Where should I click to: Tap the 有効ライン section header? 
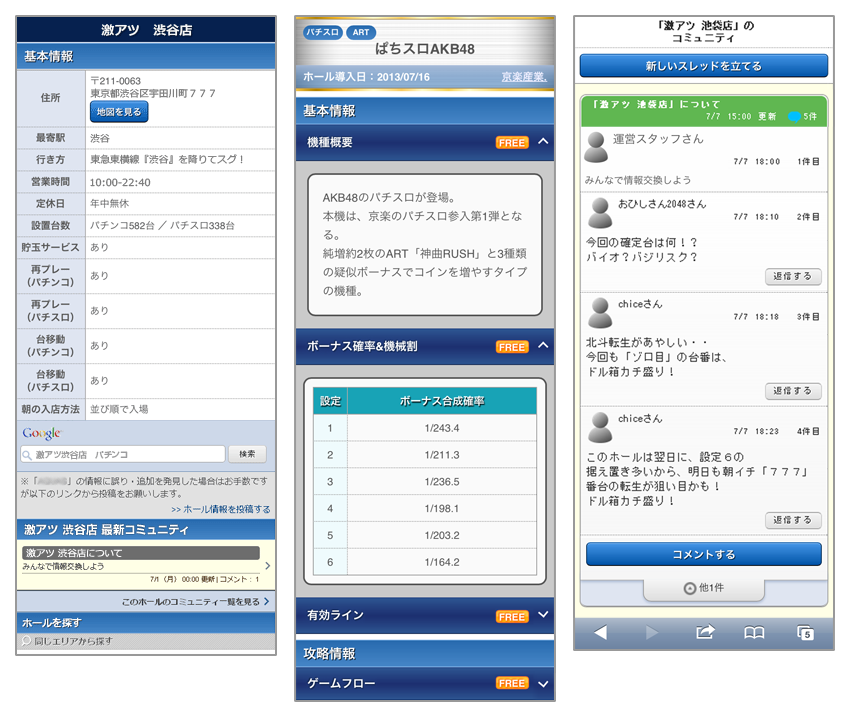[x=425, y=616]
